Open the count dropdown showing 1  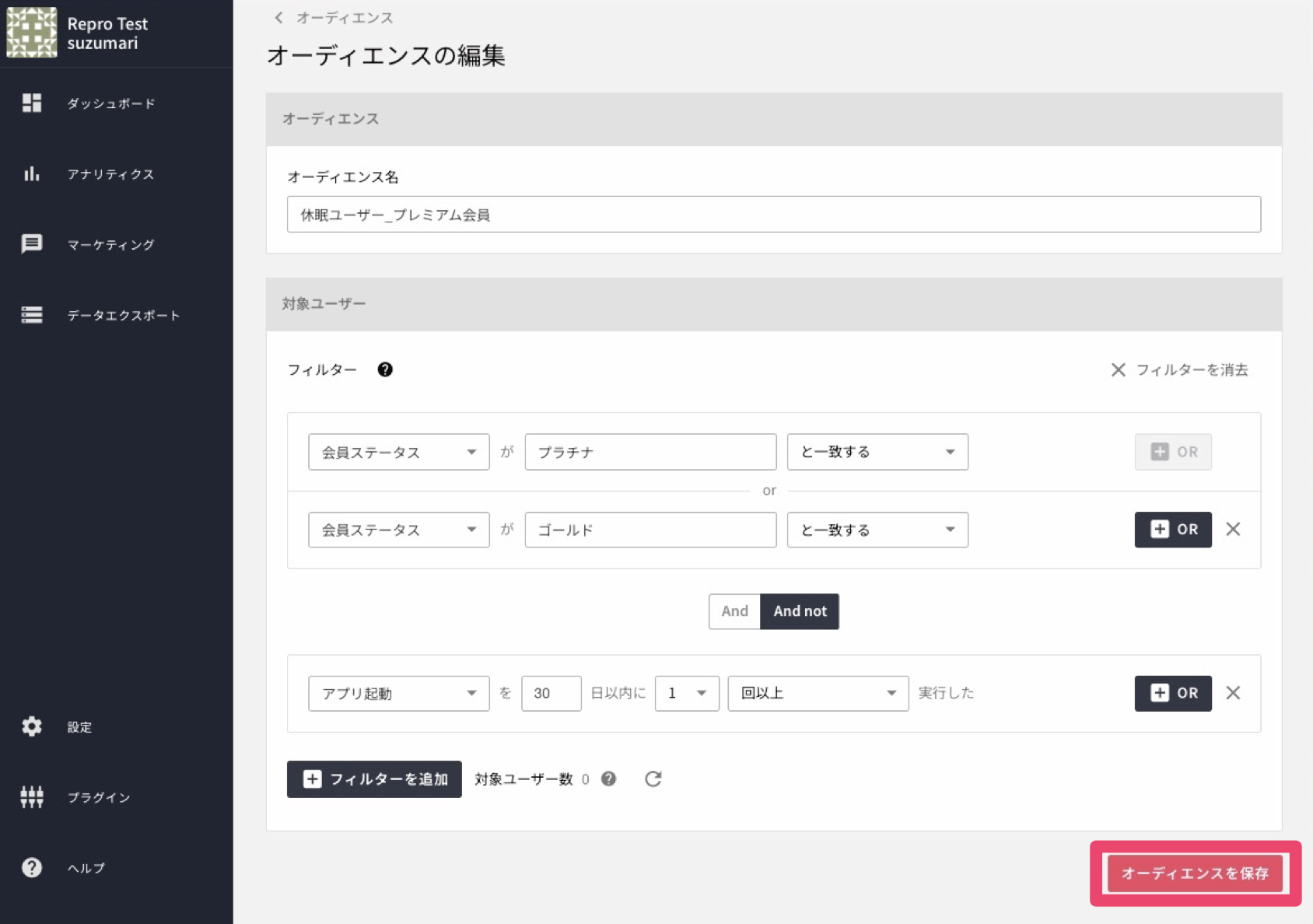point(687,693)
